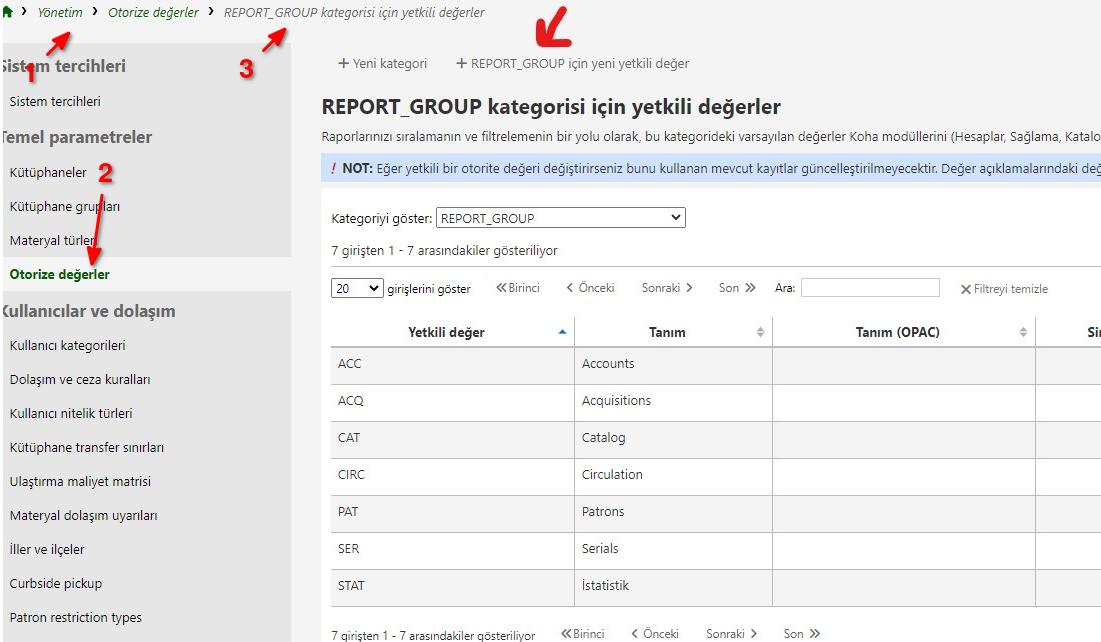Click the X icon of Filtreyi temizle
Image resolution: width=1101 pixels, height=642 pixels.
coord(965,289)
